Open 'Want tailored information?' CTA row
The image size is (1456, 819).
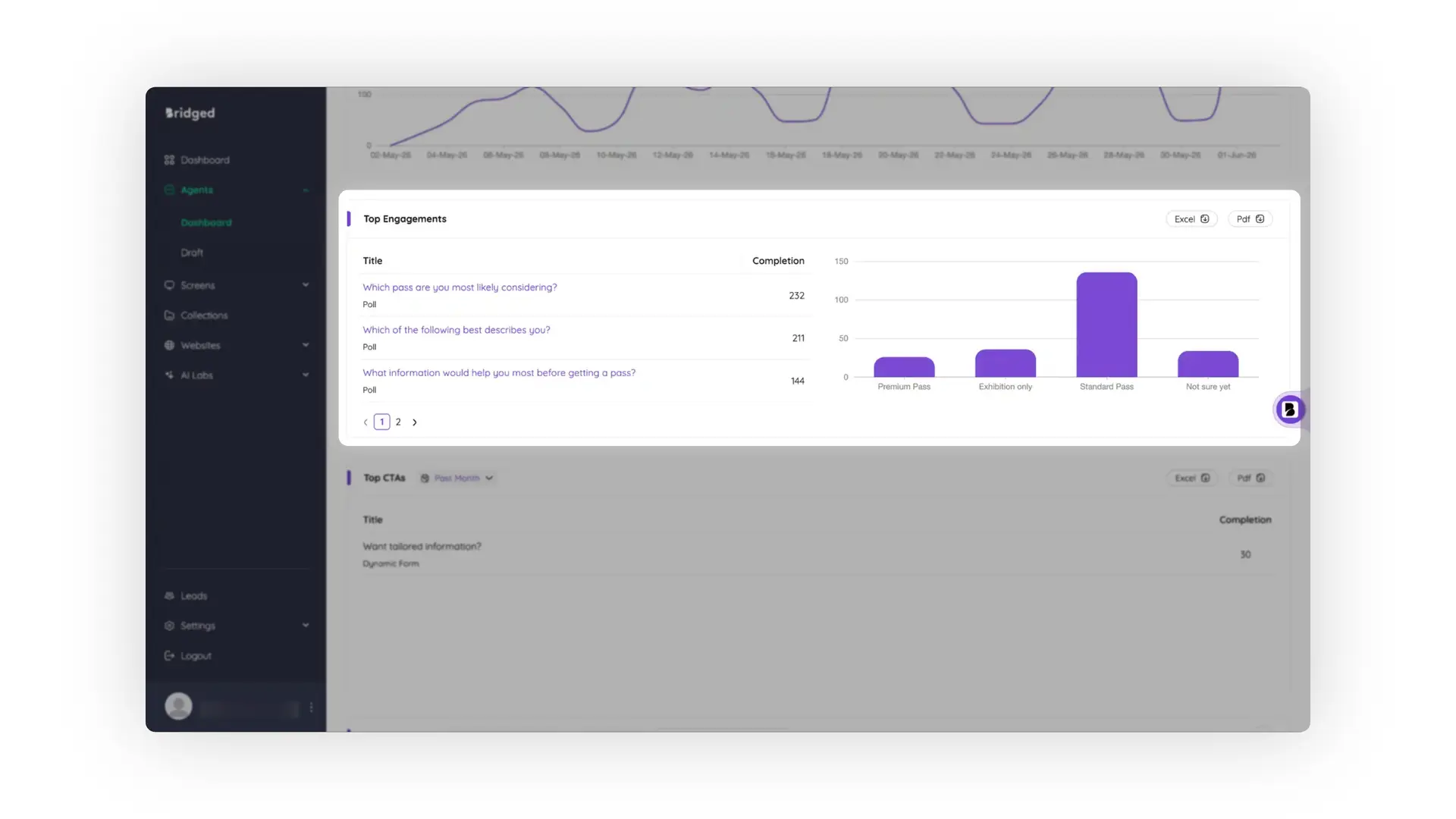click(422, 547)
